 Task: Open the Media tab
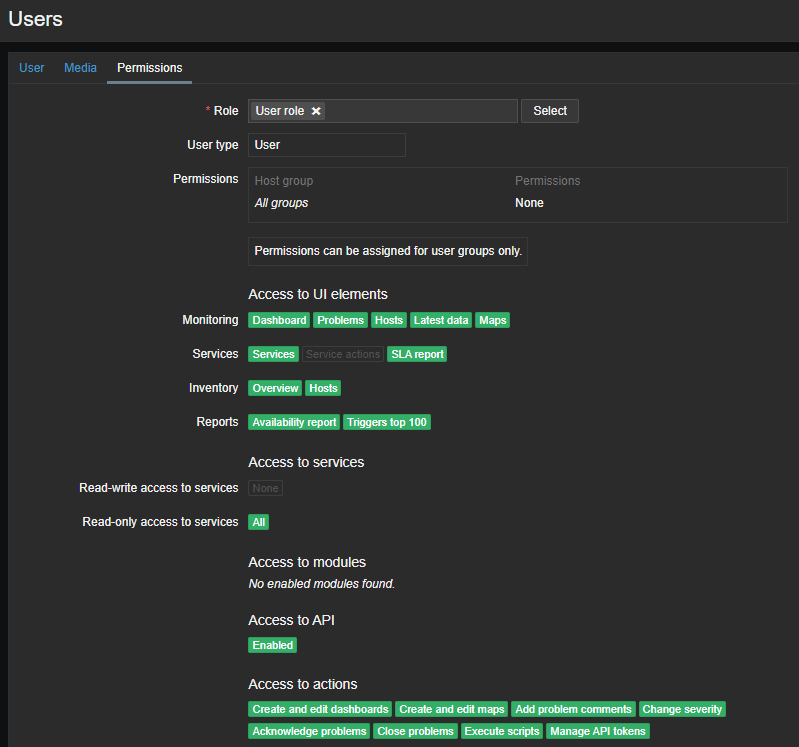coord(80,68)
